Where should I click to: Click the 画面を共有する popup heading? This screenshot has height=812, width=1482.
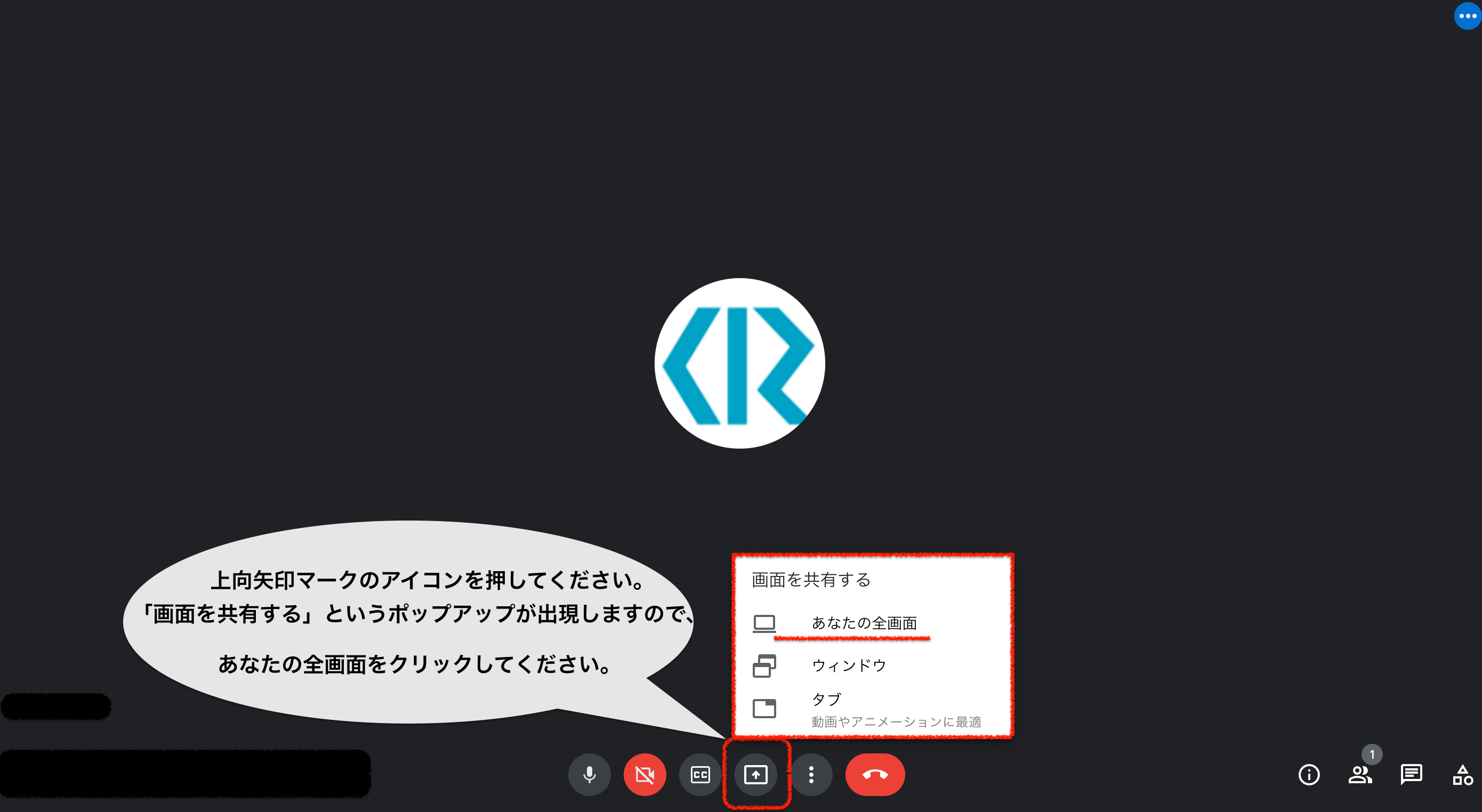coord(811,580)
